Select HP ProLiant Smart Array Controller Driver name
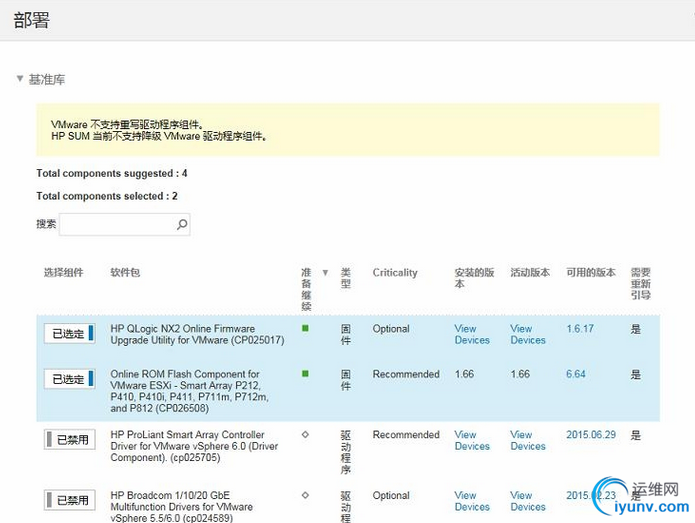695x523 pixels. [x=194, y=446]
